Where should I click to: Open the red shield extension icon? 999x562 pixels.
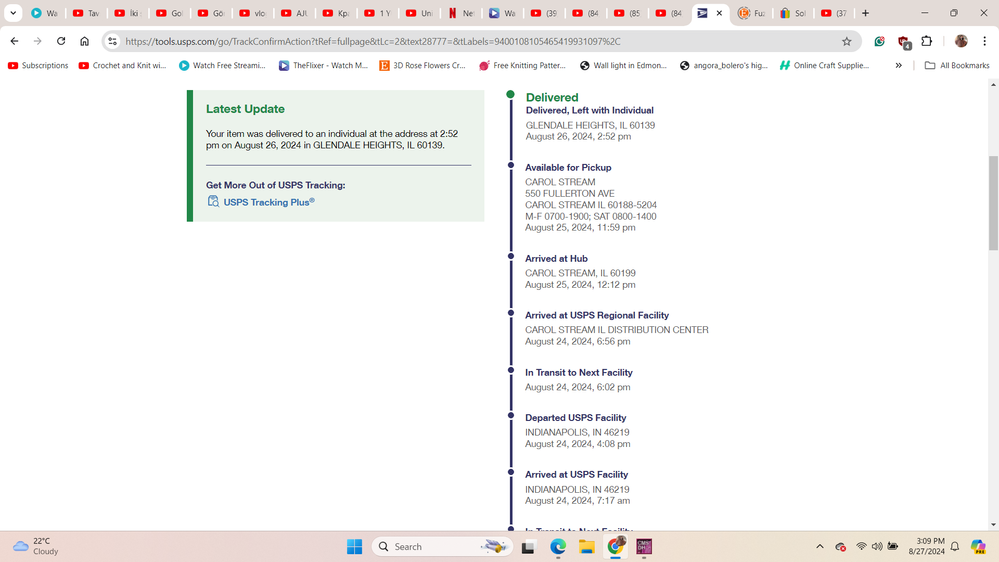click(x=903, y=42)
